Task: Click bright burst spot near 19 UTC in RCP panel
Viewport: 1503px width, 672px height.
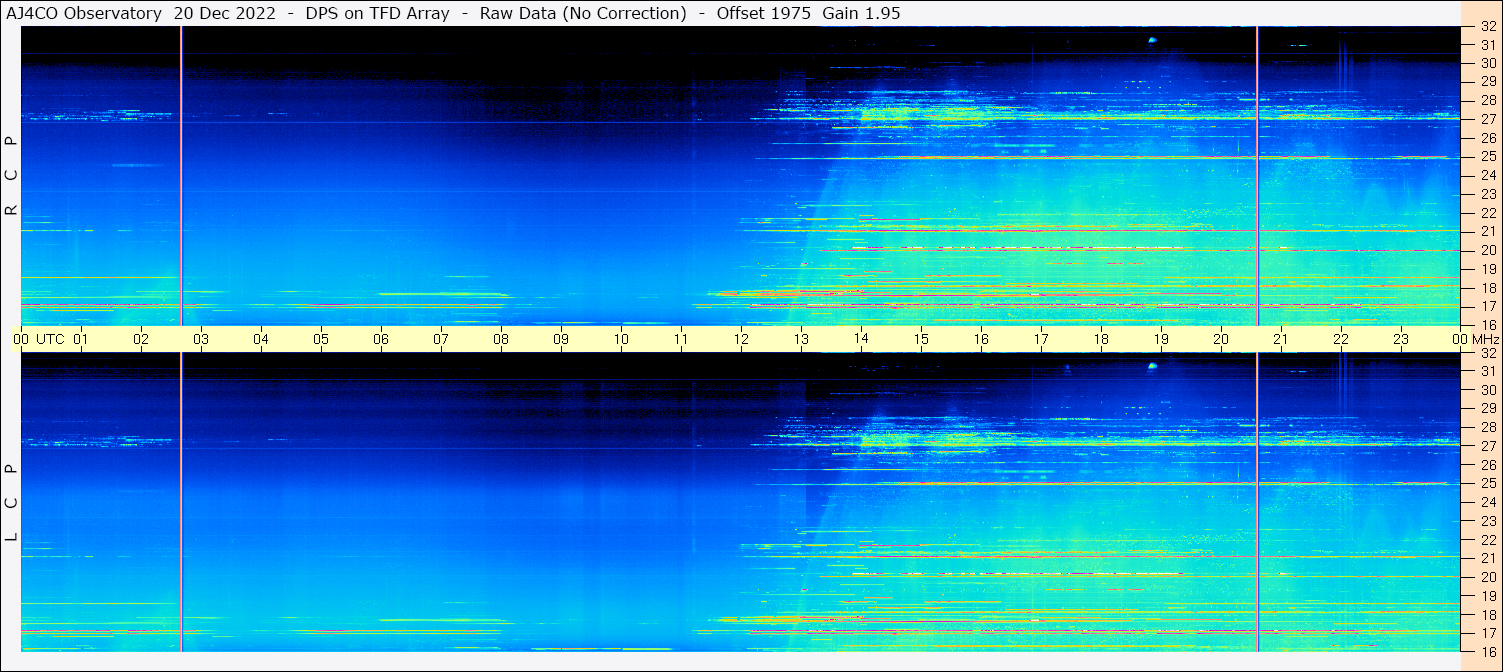Action: (1152, 40)
